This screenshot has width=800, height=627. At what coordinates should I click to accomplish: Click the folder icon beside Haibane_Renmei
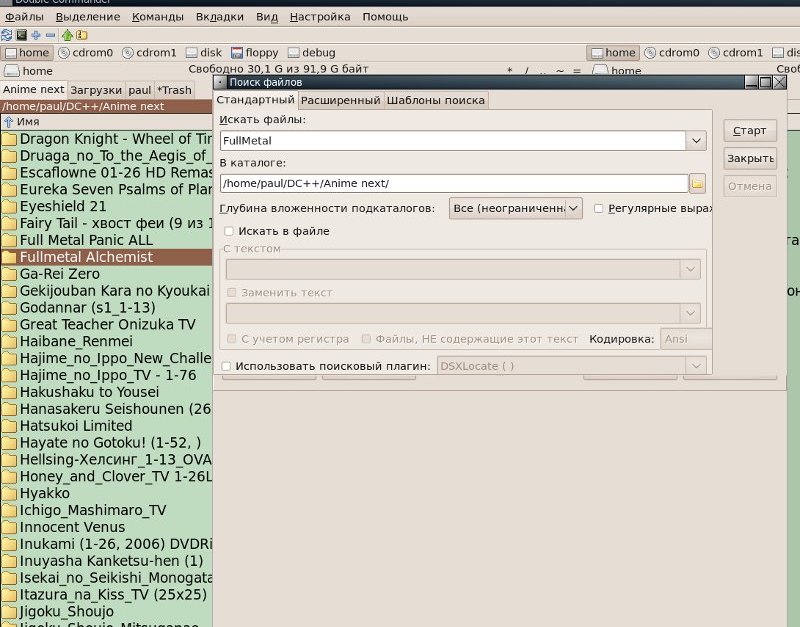[x=9, y=341]
